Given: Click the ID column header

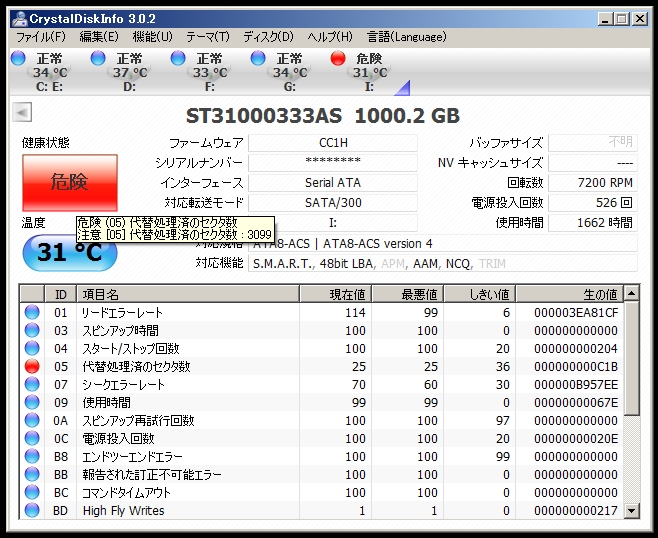Looking at the screenshot, I should click(x=61, y=294).
